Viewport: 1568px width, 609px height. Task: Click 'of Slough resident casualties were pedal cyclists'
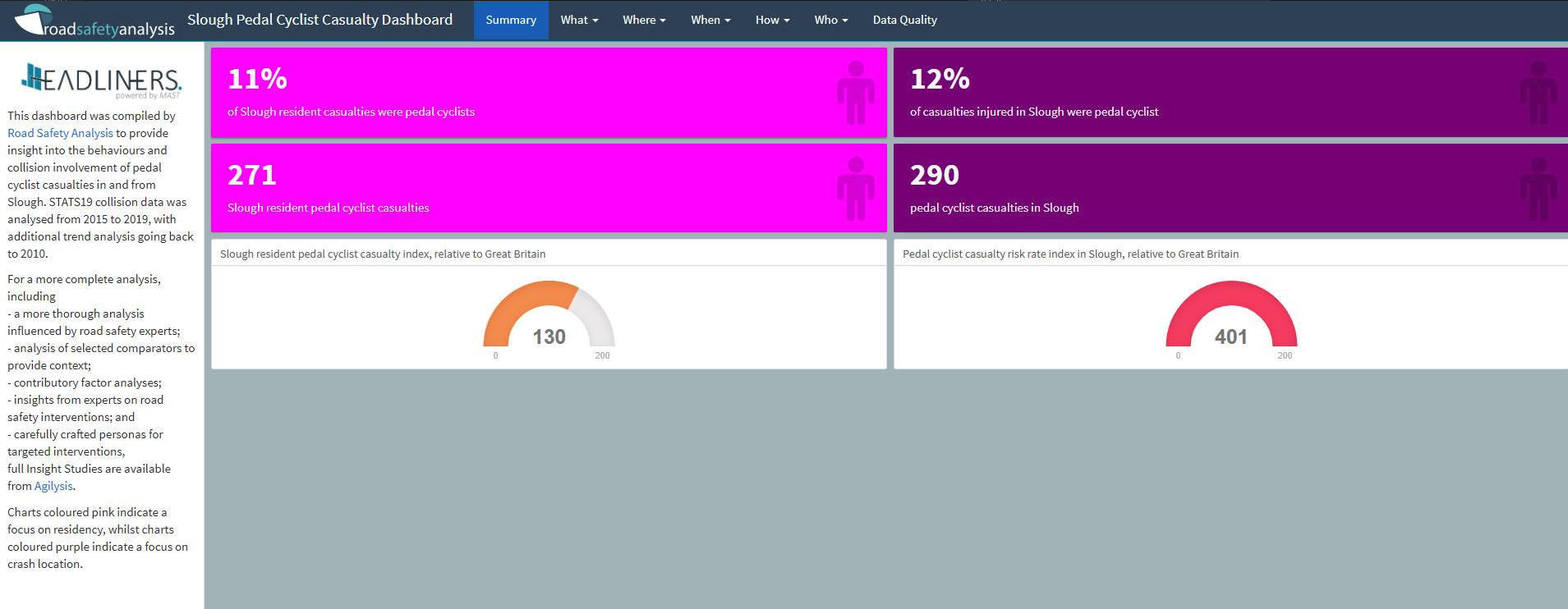tap(351, 112)
